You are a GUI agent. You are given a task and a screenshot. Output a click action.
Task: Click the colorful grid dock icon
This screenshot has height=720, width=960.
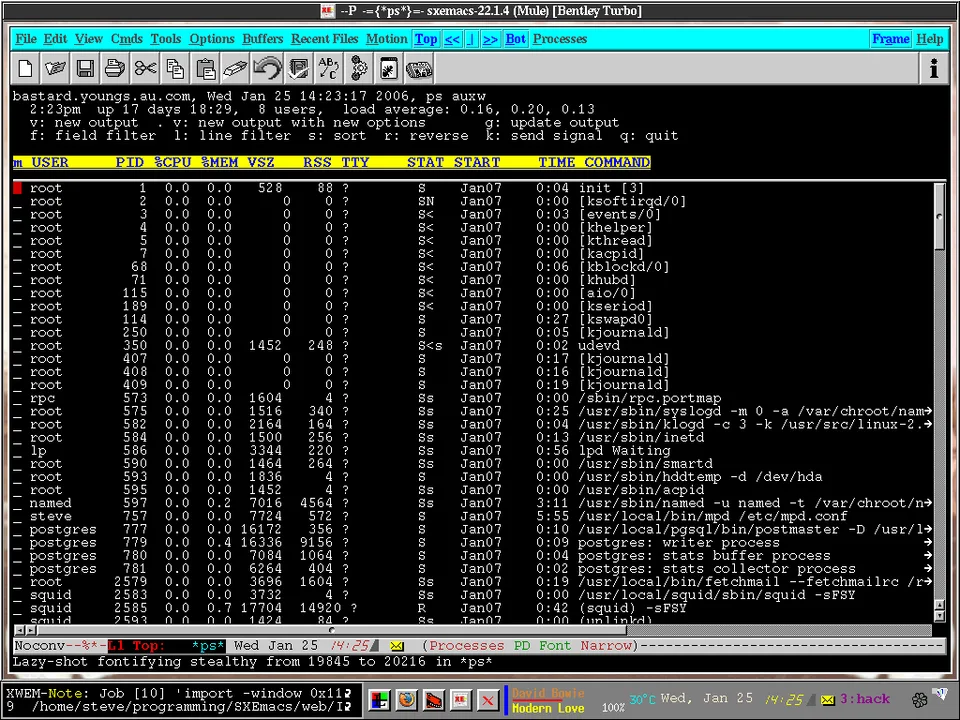pos(379,699)
